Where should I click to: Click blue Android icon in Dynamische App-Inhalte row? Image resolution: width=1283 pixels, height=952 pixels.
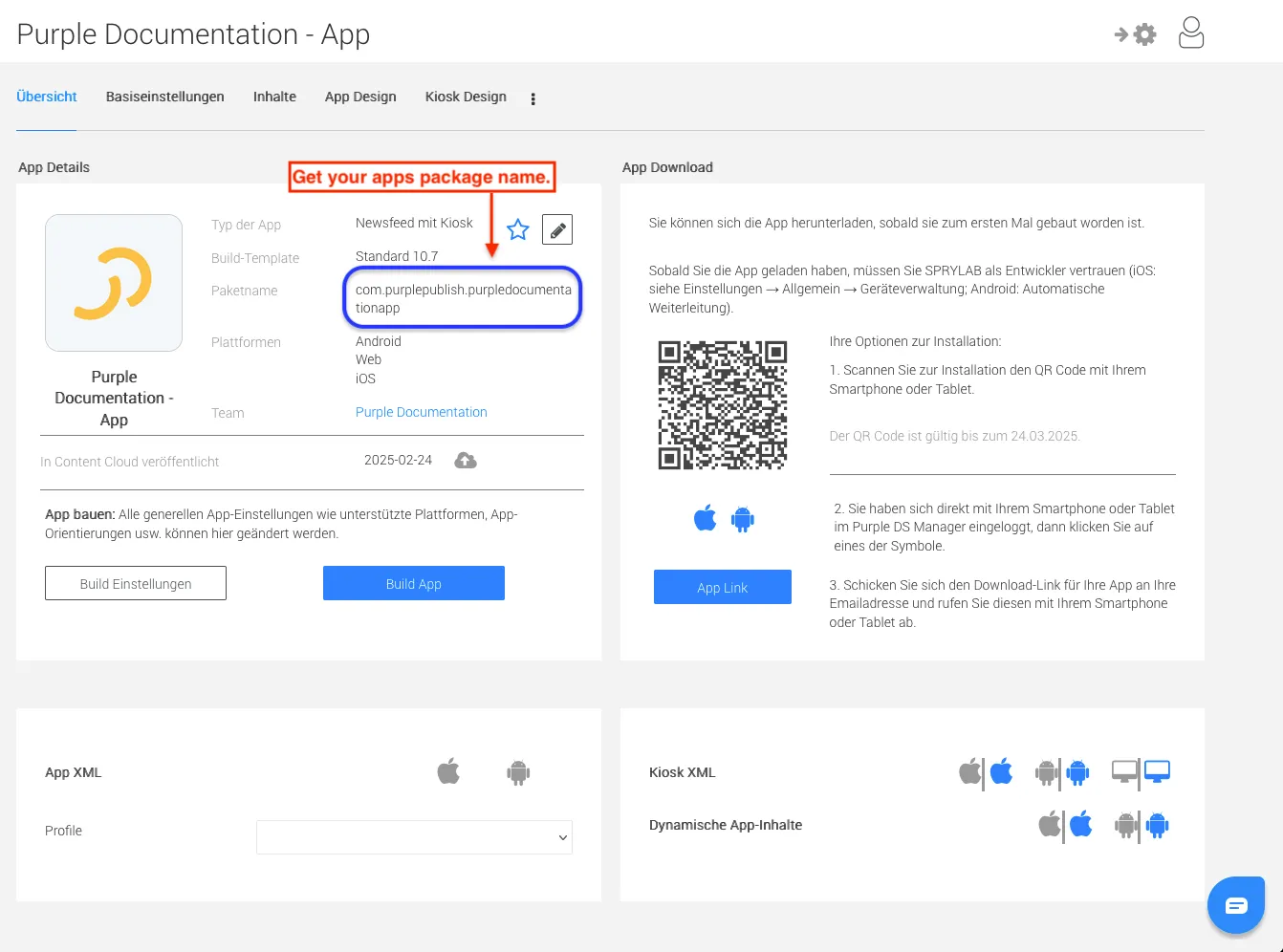pyautogui.click(x=1158, y=825)
